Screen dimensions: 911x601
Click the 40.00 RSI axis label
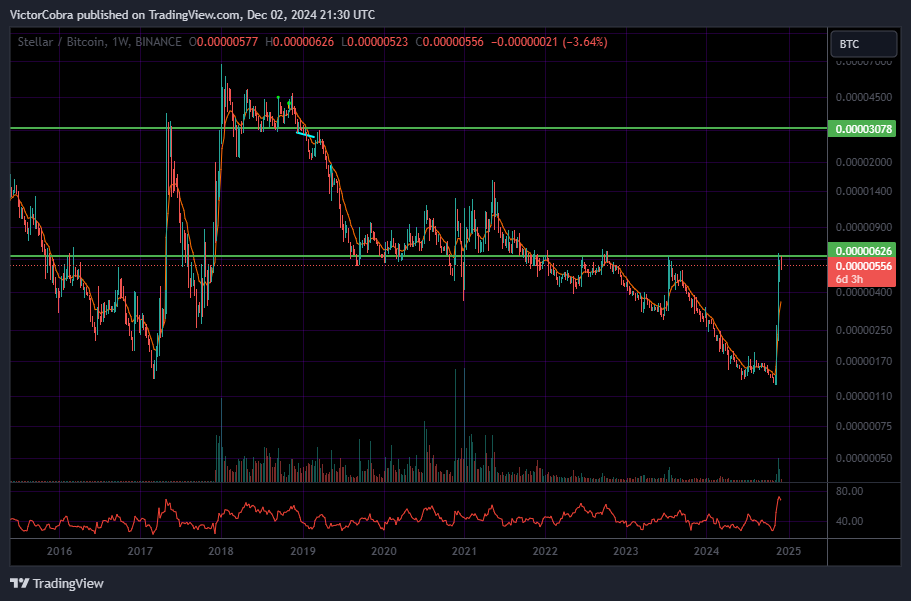point(849,521)
